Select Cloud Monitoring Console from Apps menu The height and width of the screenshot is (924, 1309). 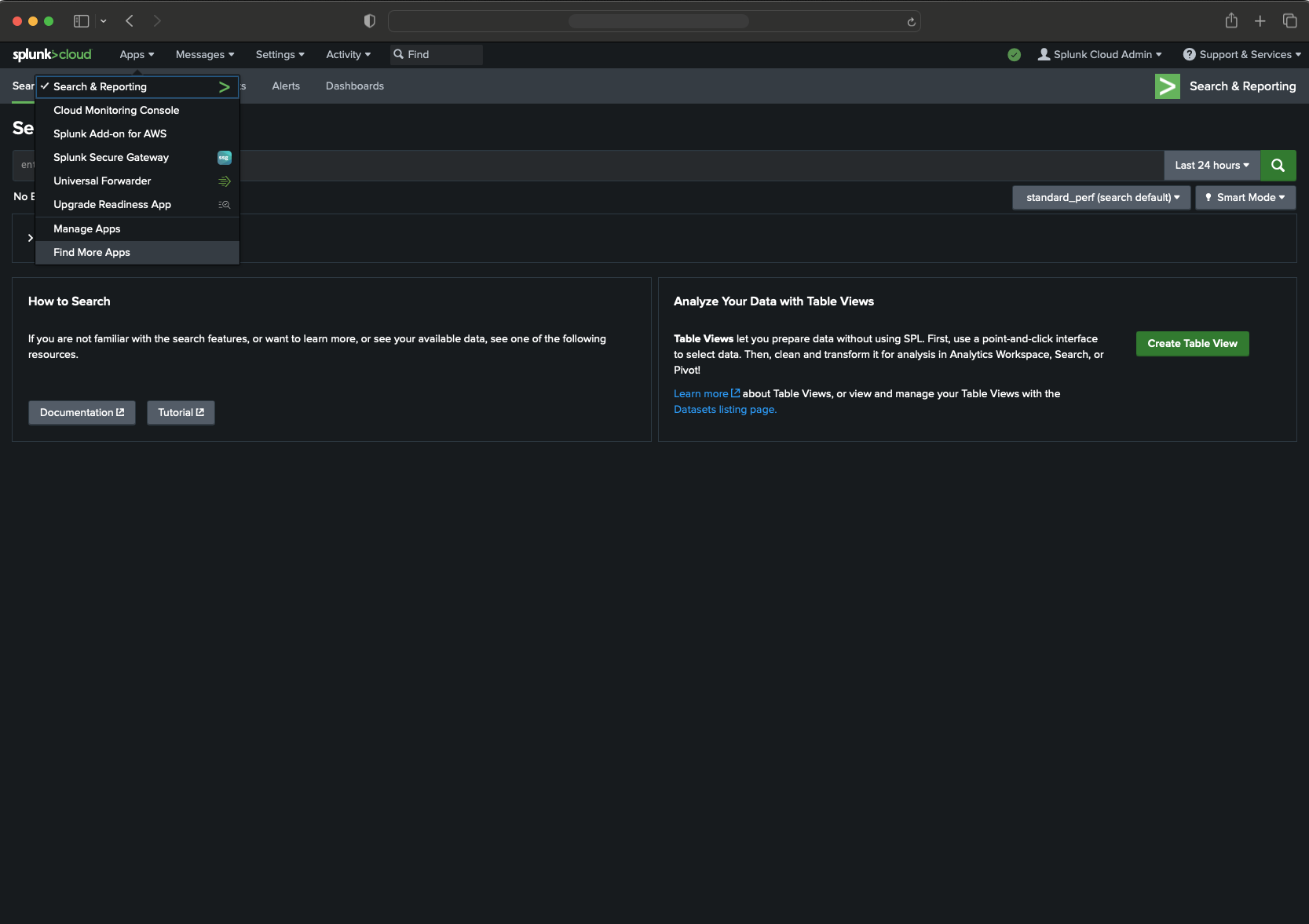coord(116,110)
